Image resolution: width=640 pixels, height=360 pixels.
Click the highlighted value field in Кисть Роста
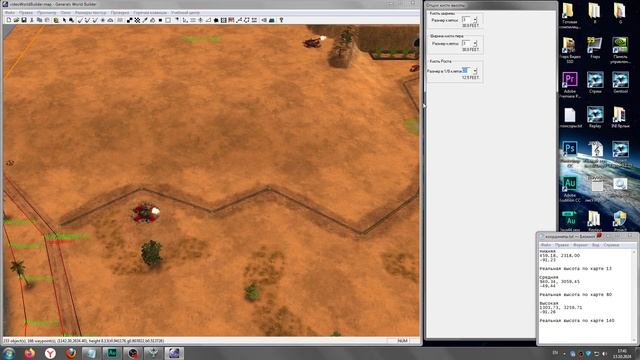467,71
